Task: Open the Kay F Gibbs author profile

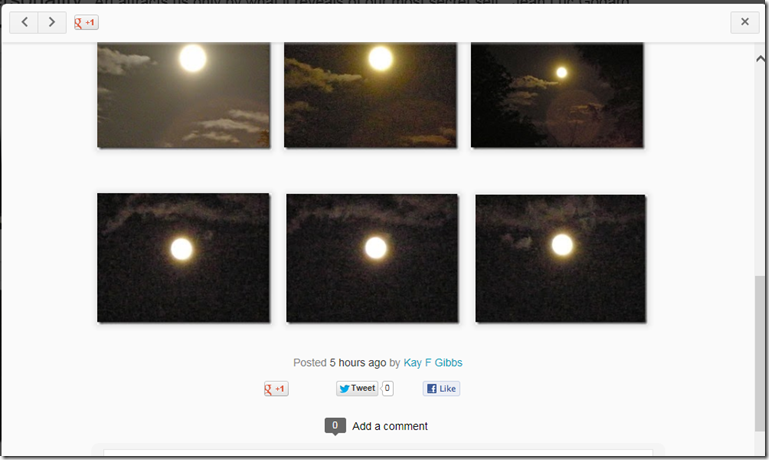Action: tap(433, 363)
